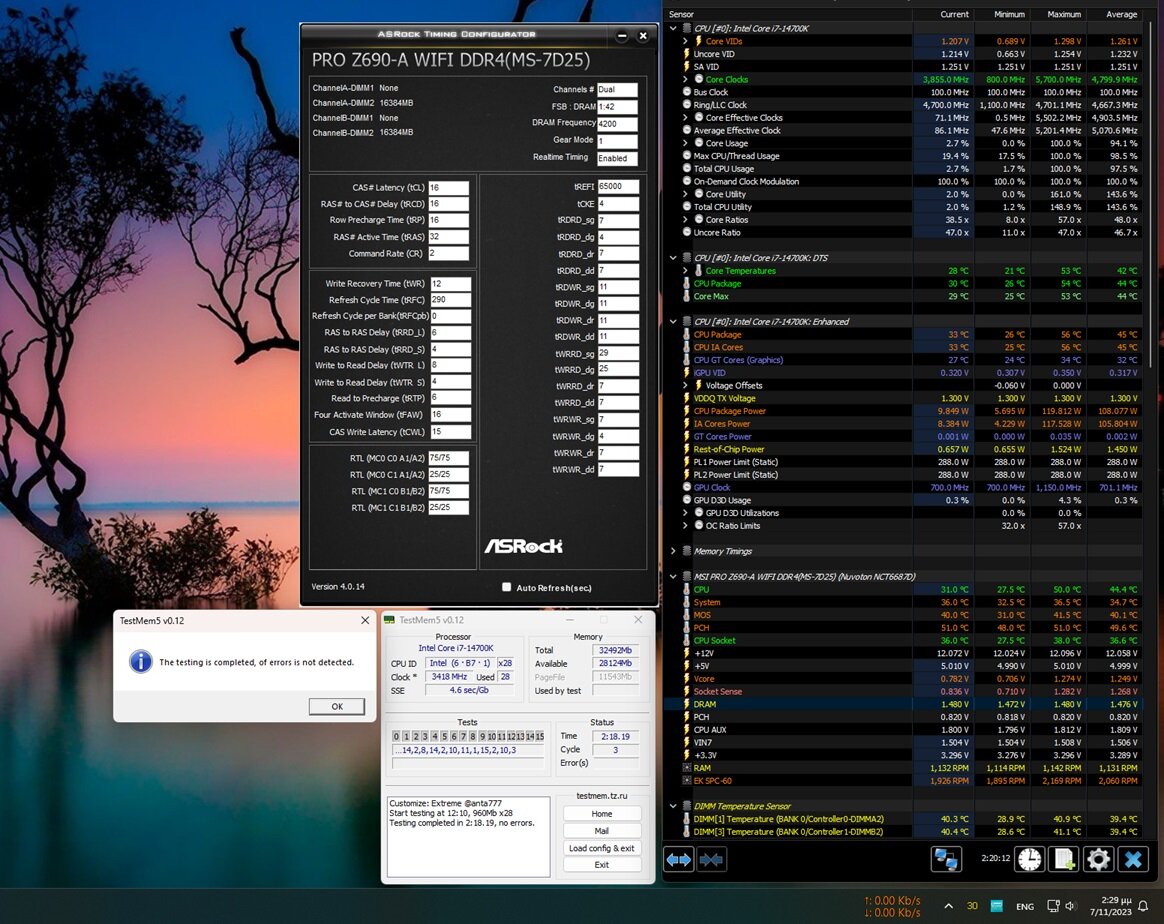Viewport: 1164px width, 924px height.
Task: Expand the GPU D3D Utilizations row
Action: 685,513
